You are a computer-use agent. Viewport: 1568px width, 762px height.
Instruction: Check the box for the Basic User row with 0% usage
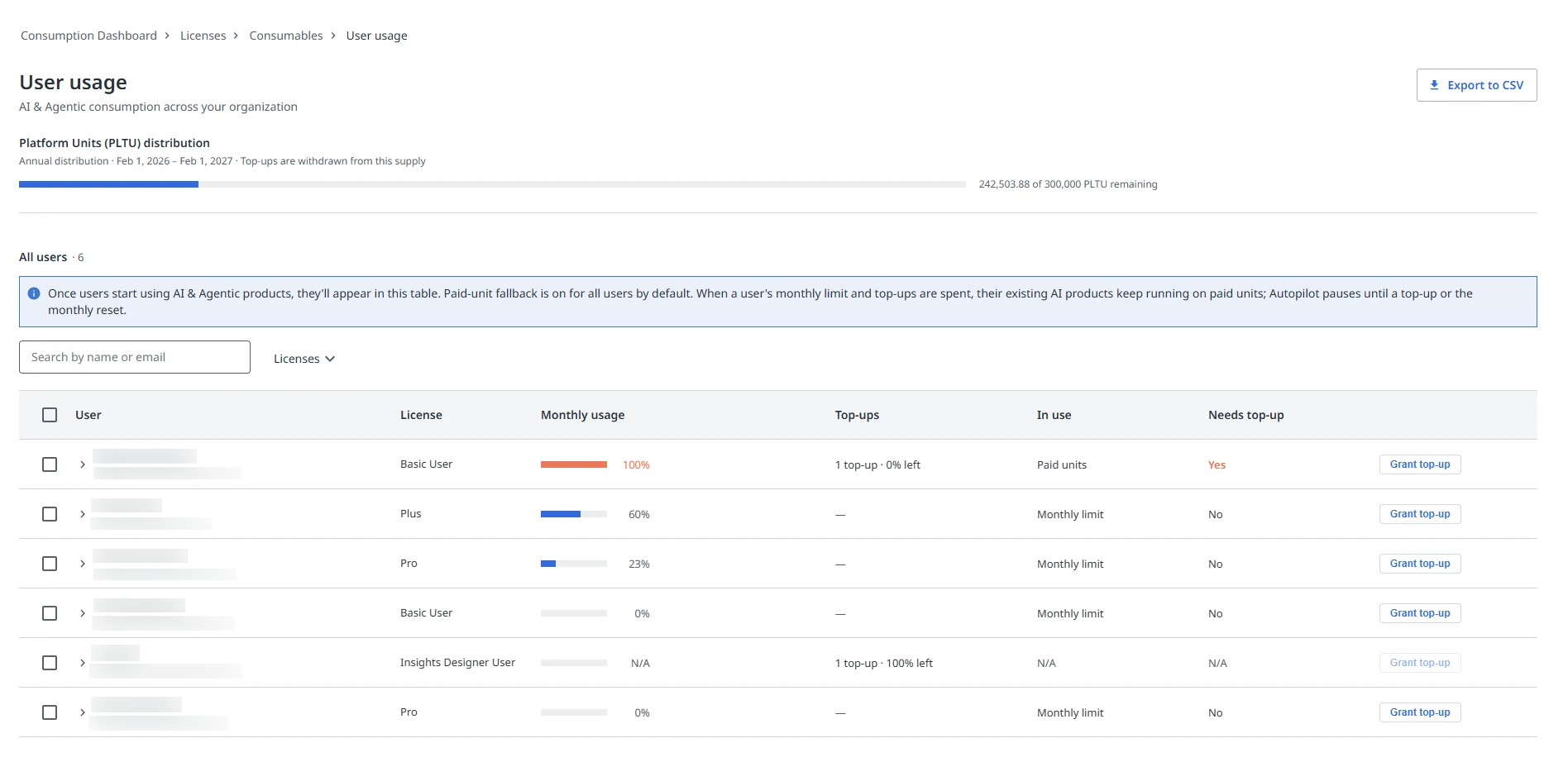click(x=50, y=613)
